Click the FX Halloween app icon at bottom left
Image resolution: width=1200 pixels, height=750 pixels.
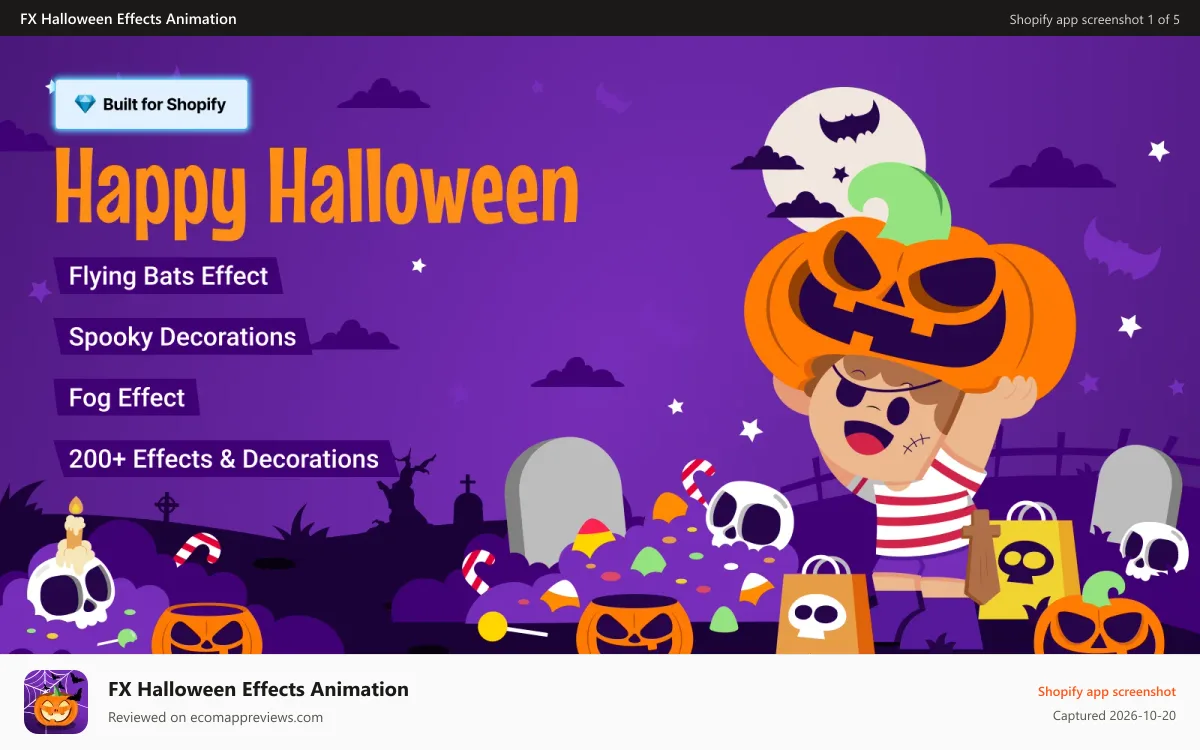(56, 702)
